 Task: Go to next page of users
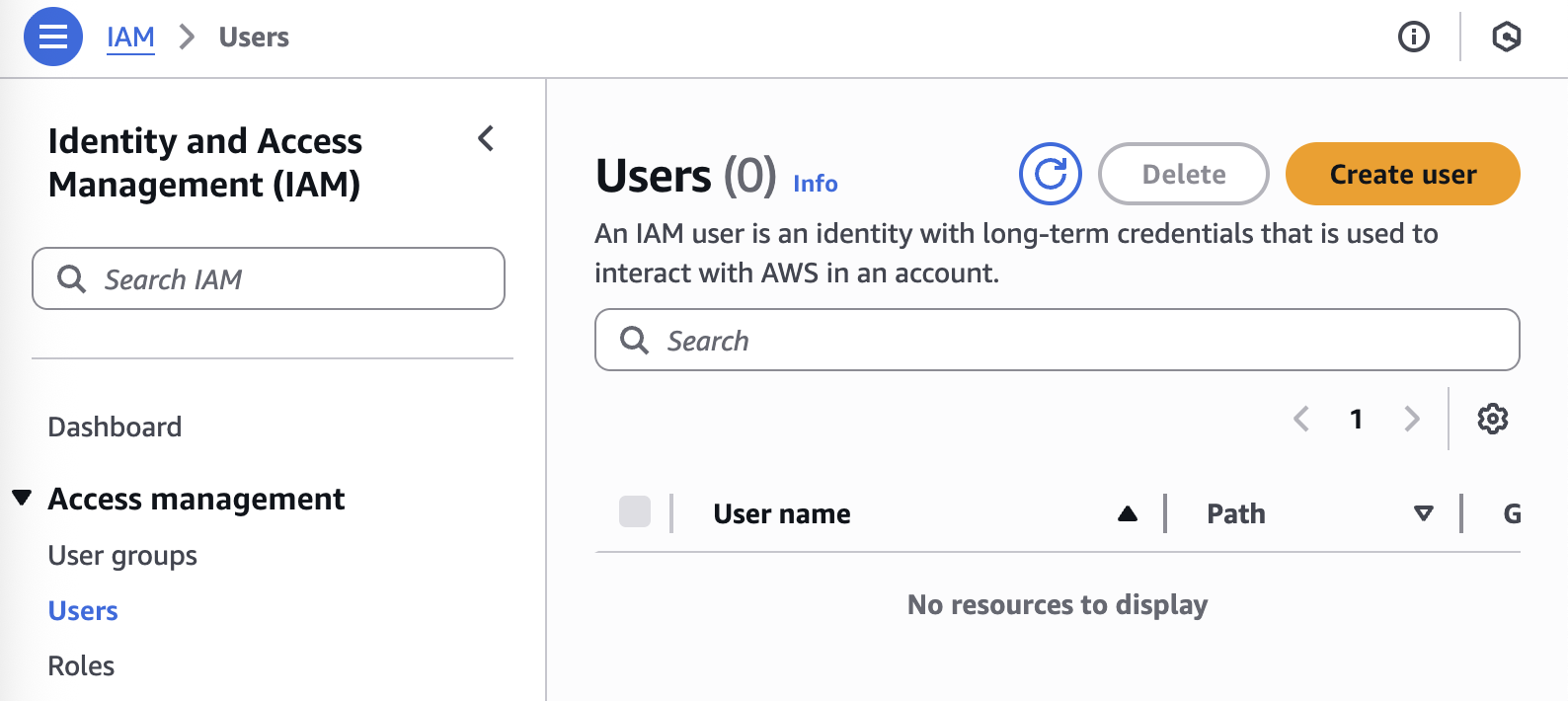coord(1412,419)
